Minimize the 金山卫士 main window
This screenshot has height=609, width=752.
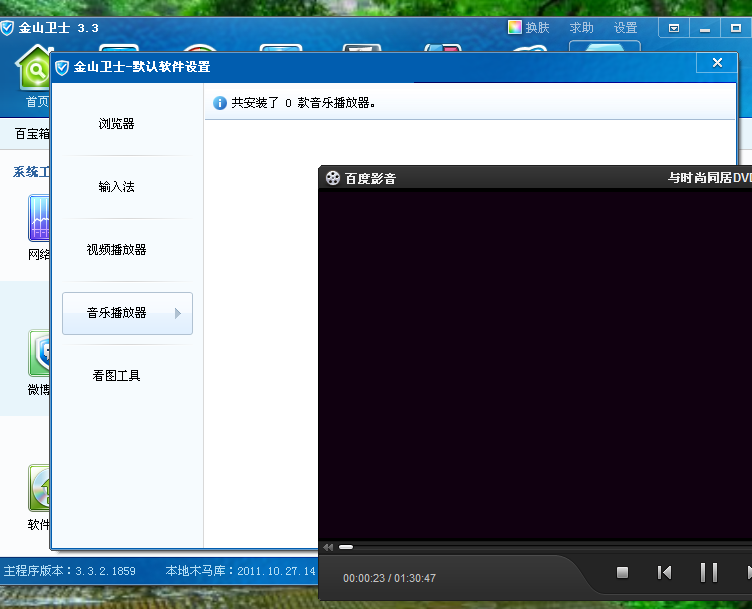705,28
